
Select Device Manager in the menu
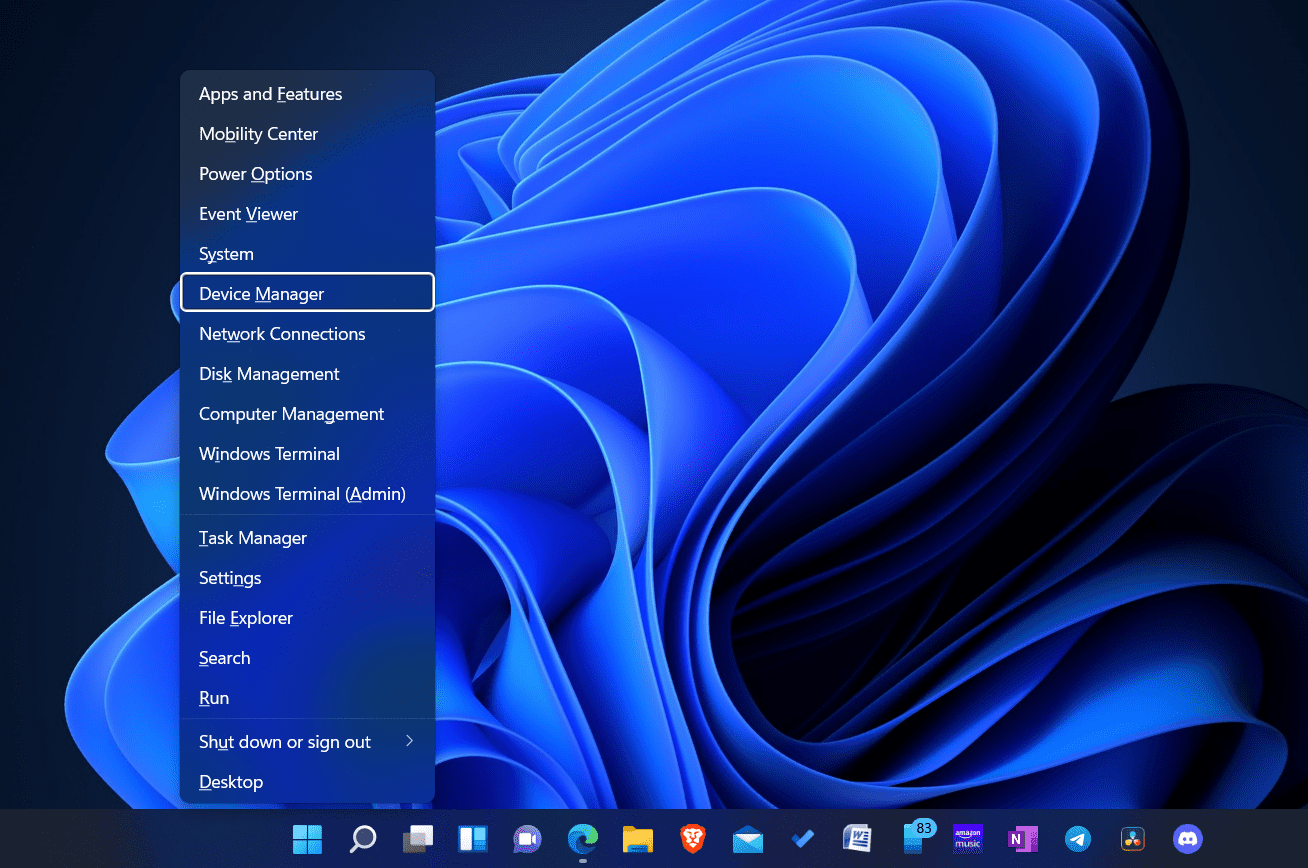[307, 293]
